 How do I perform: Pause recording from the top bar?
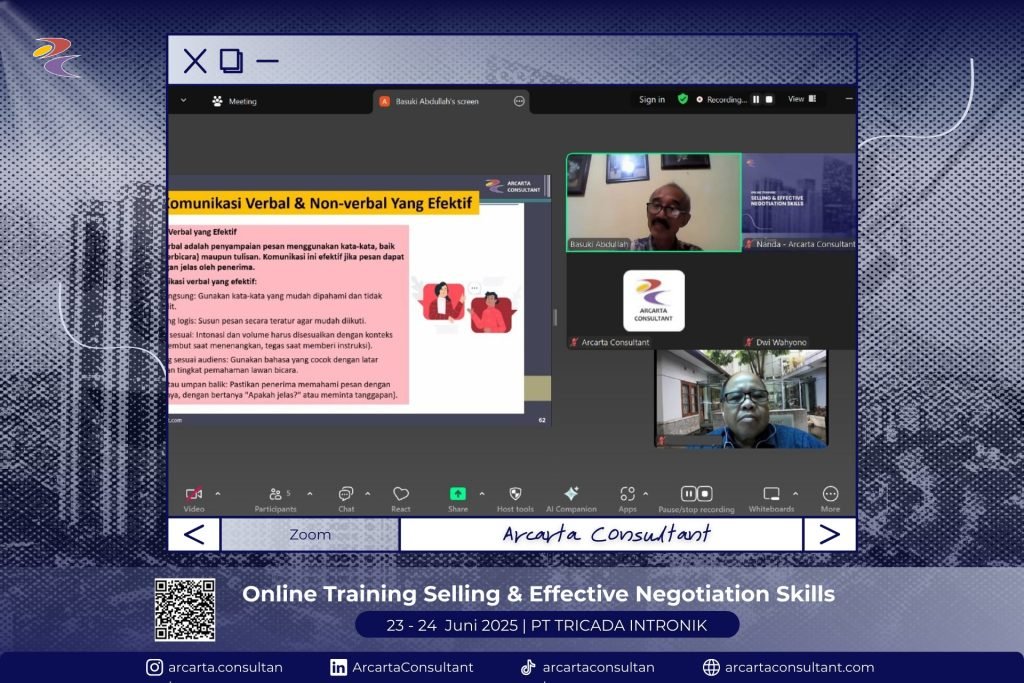[756, 99]
